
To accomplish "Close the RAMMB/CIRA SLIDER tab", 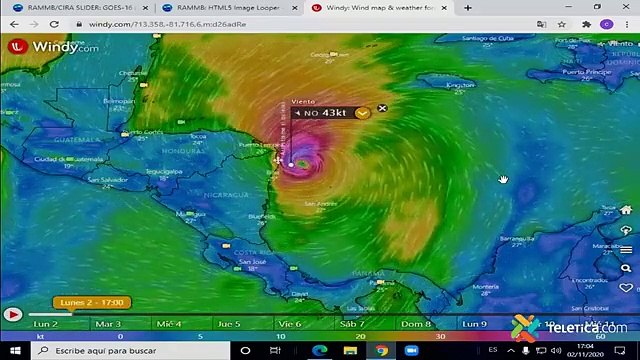I will pos(145,8).
